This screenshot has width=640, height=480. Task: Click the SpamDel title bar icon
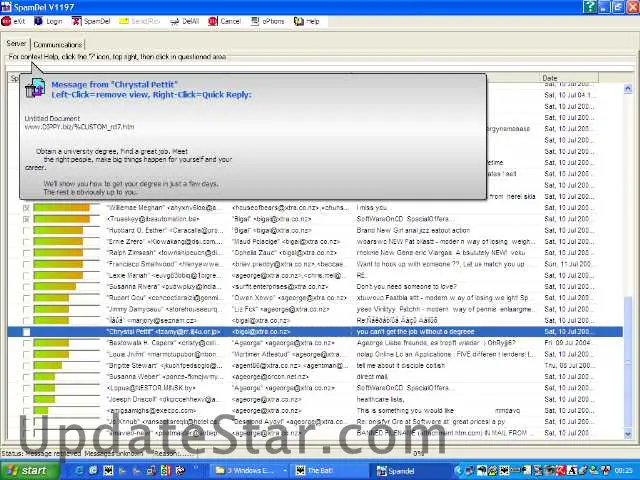click(6, 7)
